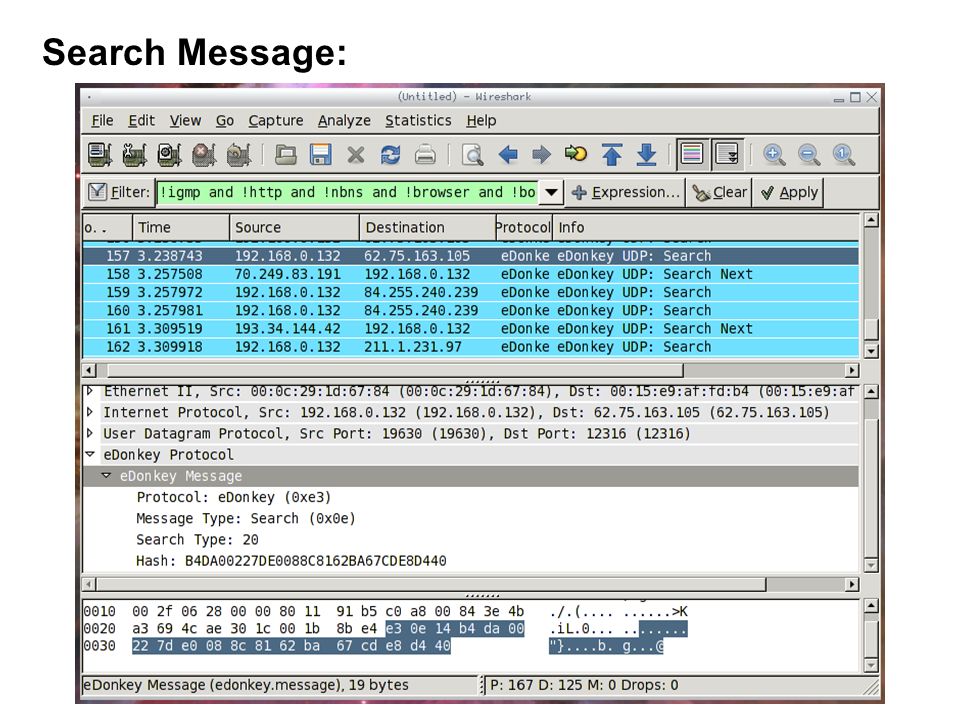Open the Analyze menu
Viewport: 960px width, 720px height.
point(344,121)
